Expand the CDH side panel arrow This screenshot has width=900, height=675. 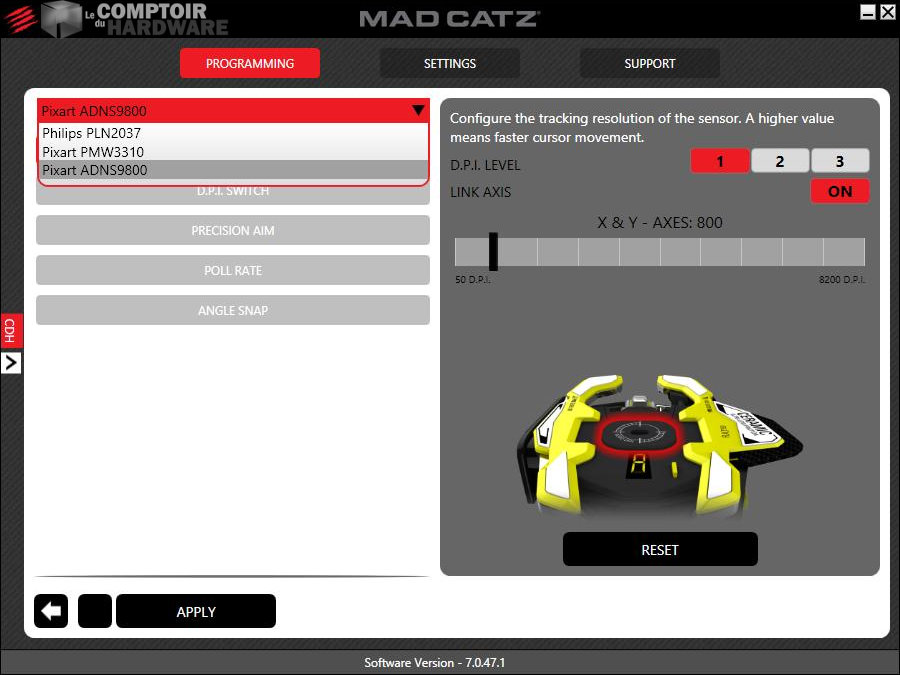[11, 363]
